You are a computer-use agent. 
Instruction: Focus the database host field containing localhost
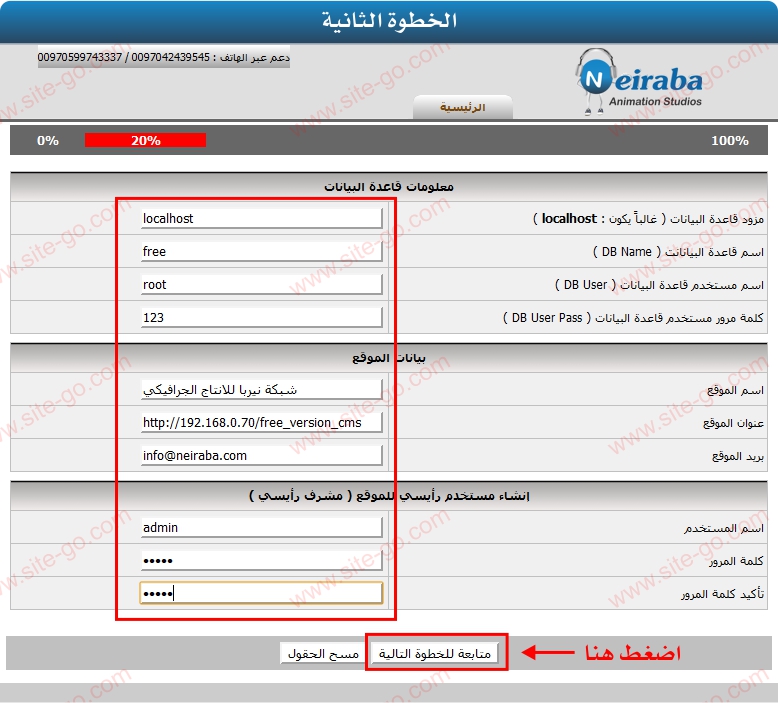[261, 218]
